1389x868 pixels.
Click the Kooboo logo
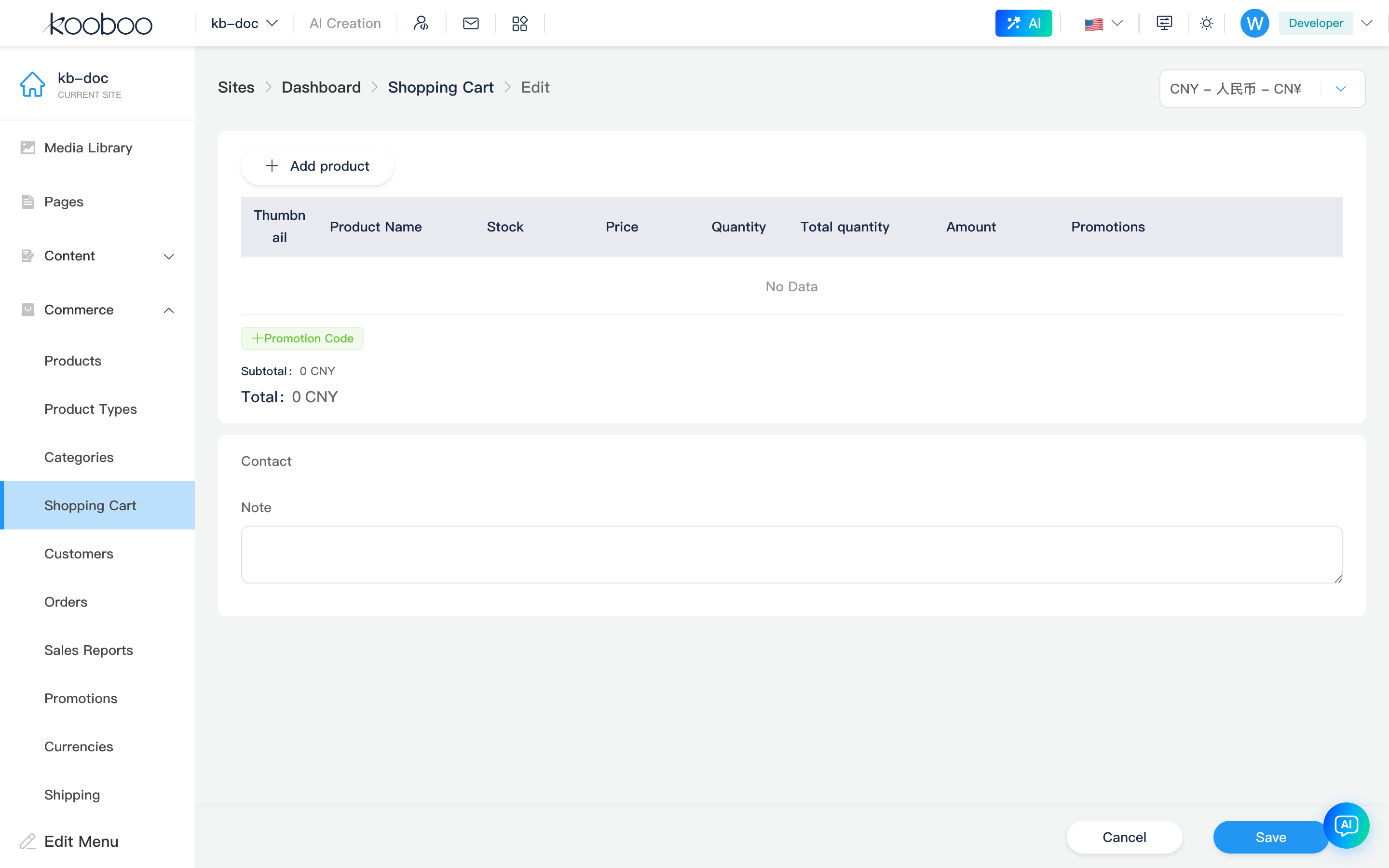[x=97, y=24]
